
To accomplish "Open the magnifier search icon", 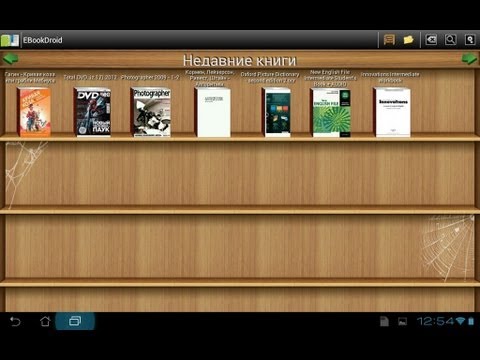I will [450, 40].
